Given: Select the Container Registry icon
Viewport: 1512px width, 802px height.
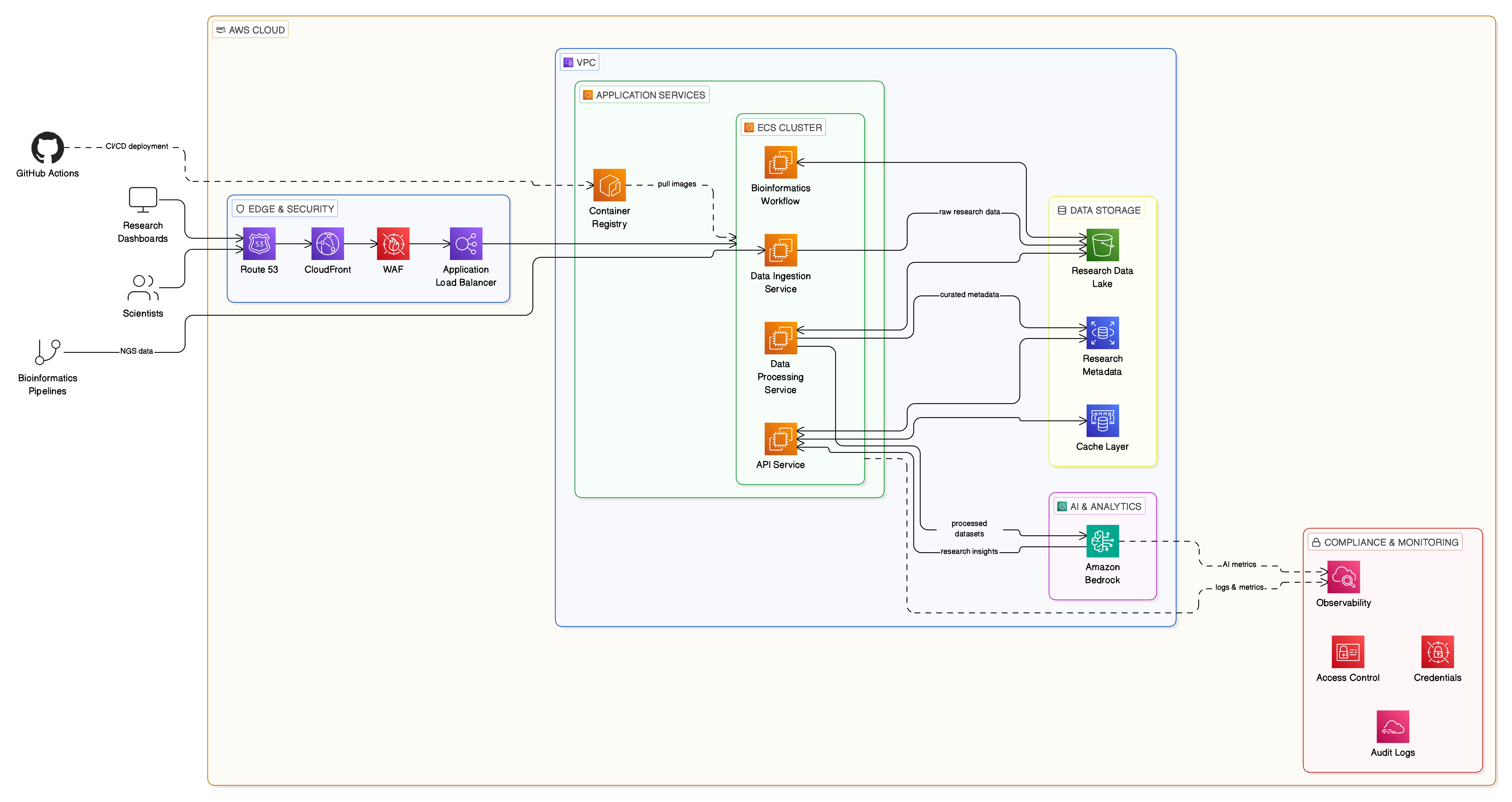Looking at the screenshot, I should click(x=609, y=185).
